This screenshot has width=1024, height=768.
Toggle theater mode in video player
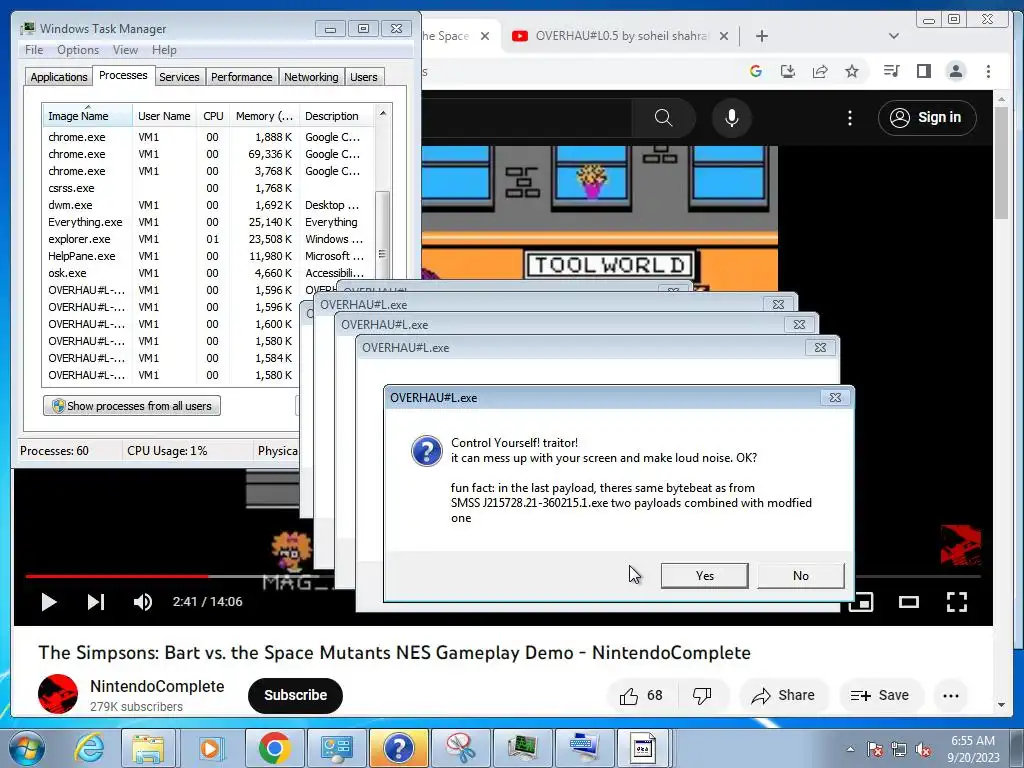(x=908, y=601)
